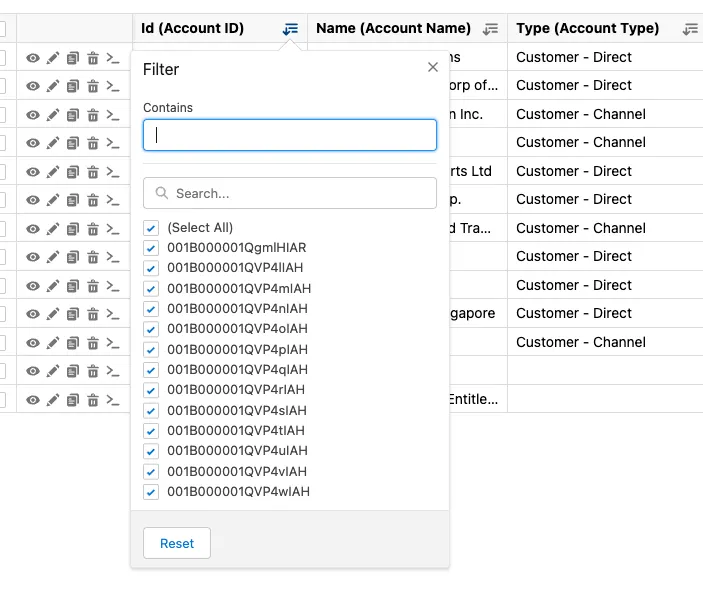Click the copy icon in the 'orp of...' row
Image resolution: width=703 pixels, height=611 pixels.
pyautogui.click(x=73, y=86)
